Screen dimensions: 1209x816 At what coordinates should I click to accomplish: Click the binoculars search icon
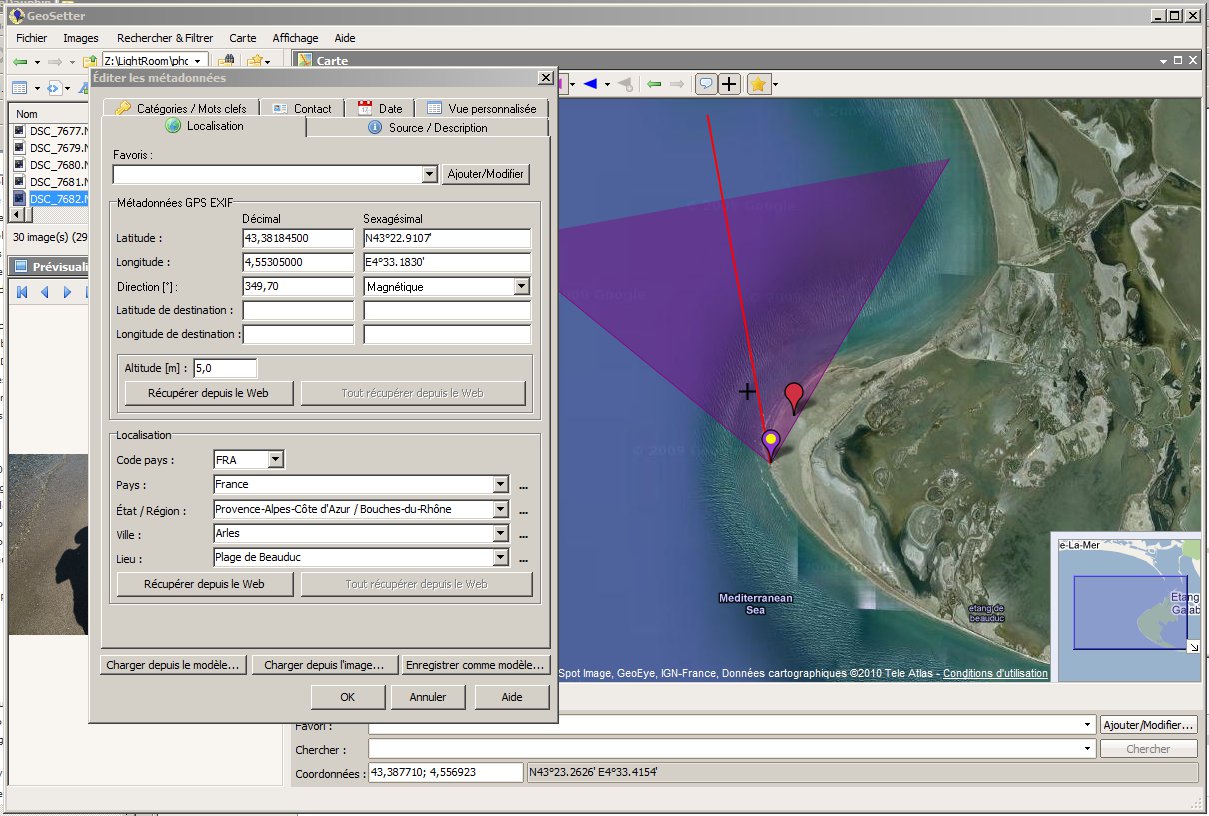coord(226,62)
